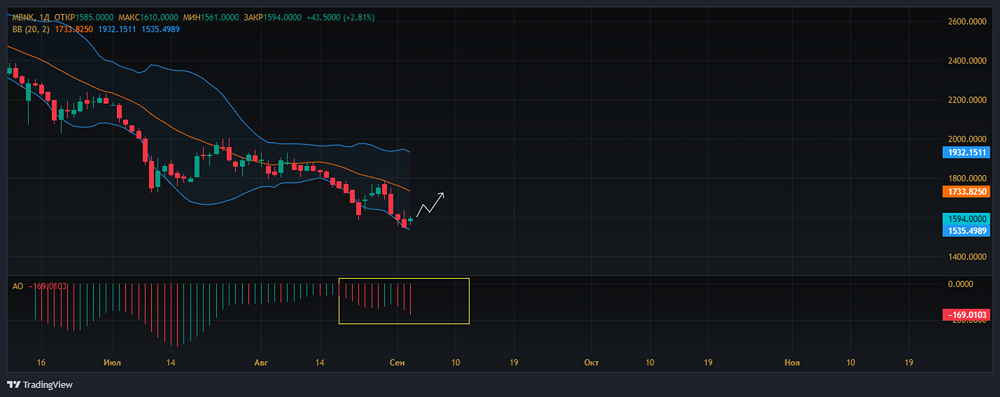Viewport: 1000px width, 397px height.
Task: Select the AO indicator legend label
Action: [18, 287]
